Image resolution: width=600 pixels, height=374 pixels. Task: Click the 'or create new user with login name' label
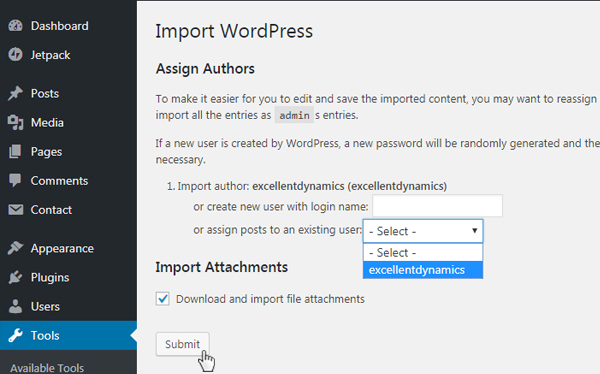[x=280, y=207]
